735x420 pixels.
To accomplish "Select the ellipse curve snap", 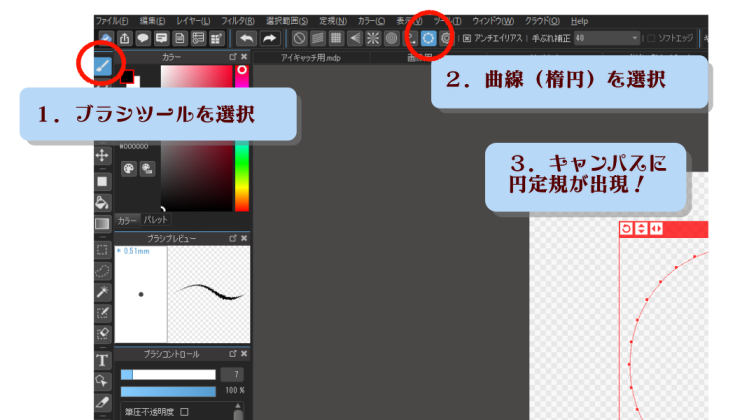I will click(428, 38).
